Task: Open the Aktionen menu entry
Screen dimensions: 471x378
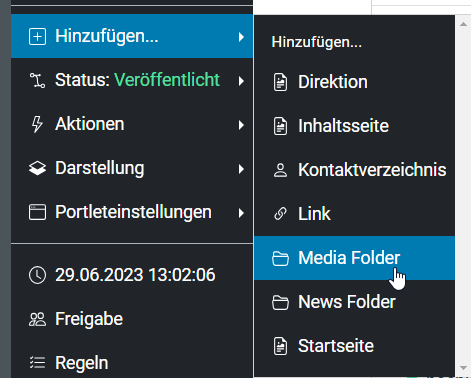Action: [x=132, y=124]
